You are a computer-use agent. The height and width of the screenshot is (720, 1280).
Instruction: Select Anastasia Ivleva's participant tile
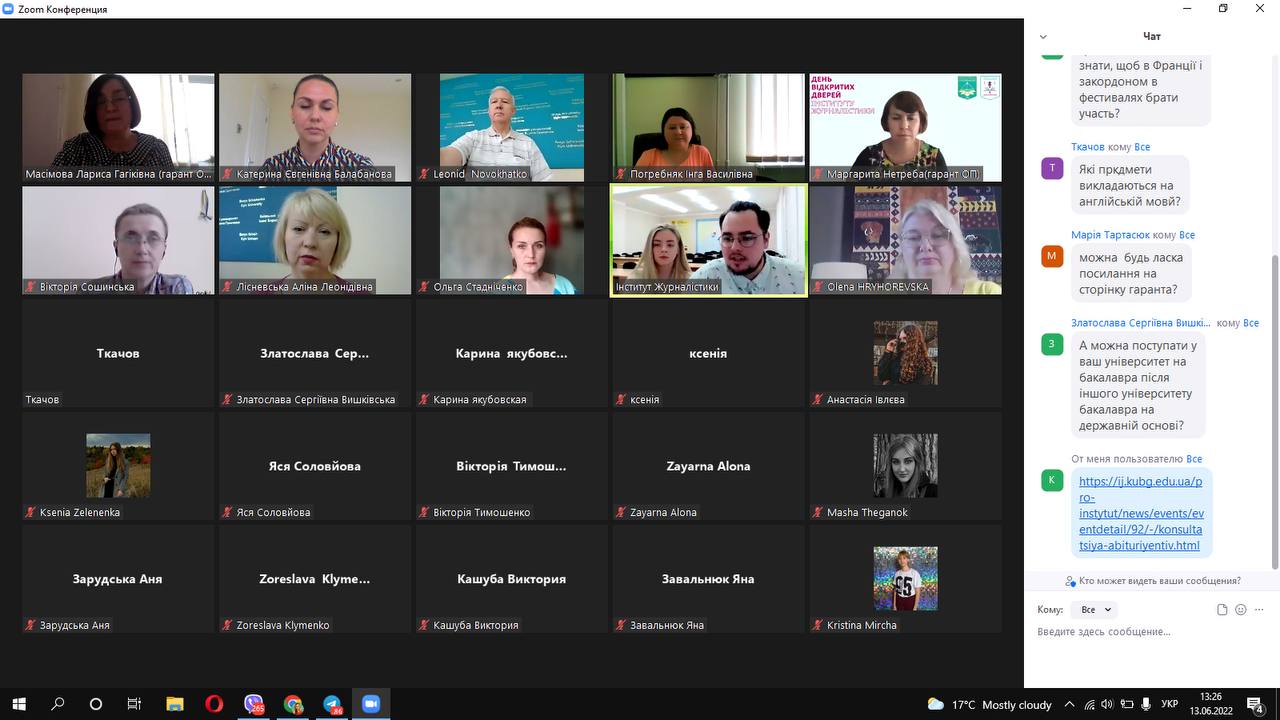(905, 354)
